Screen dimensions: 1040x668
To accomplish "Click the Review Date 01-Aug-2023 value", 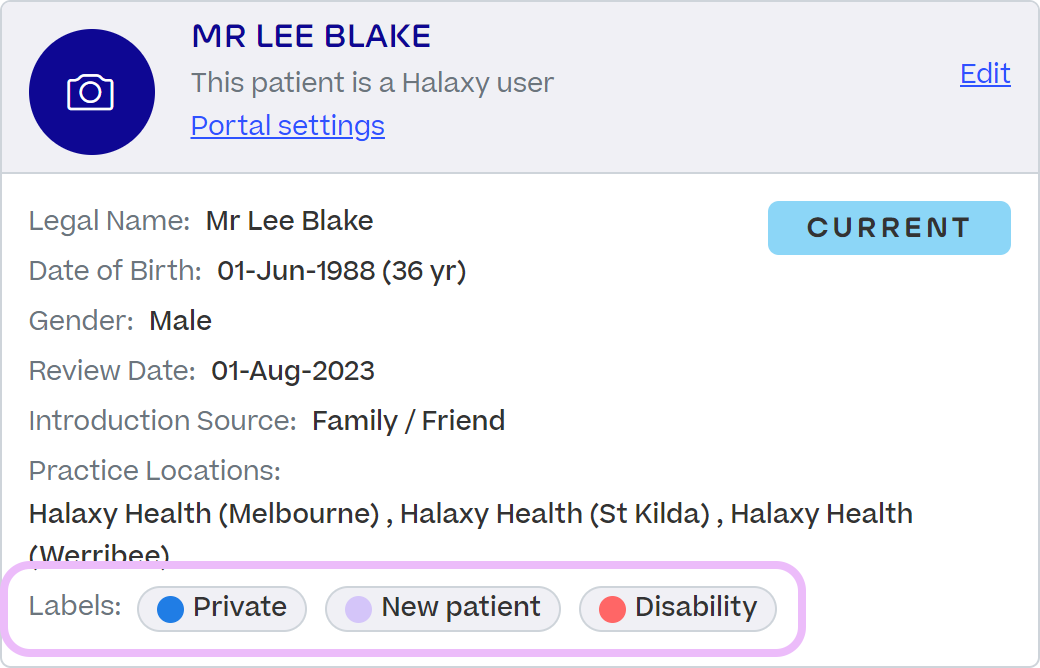I will coord(292,371).
